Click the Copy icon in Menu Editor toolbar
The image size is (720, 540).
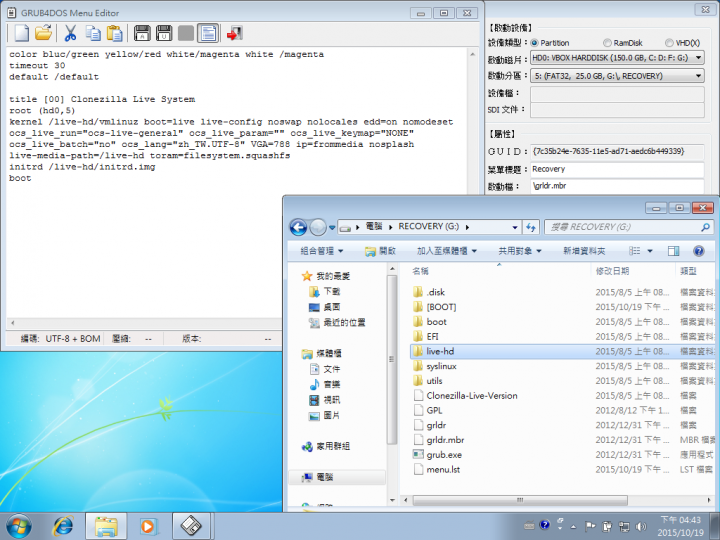coord(93,33)
